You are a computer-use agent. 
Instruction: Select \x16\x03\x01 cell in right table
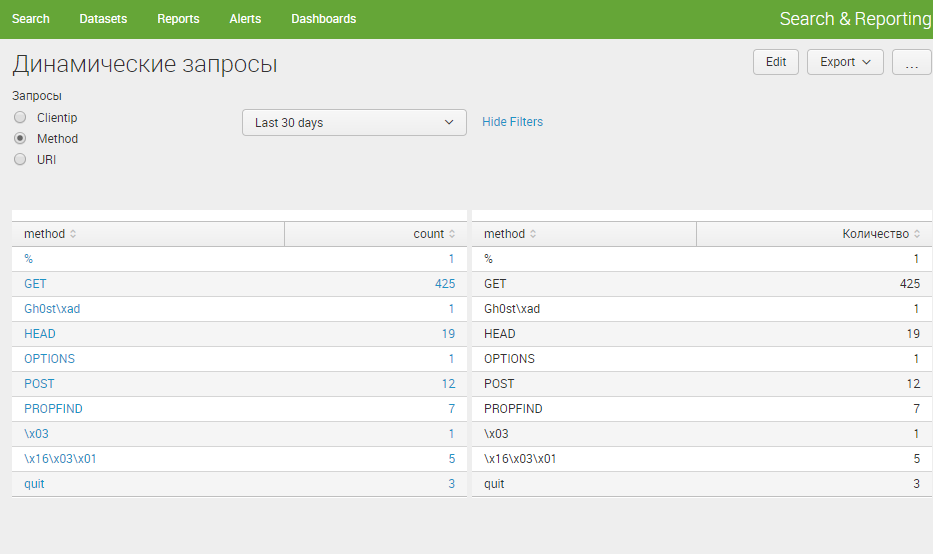[520, 459]
